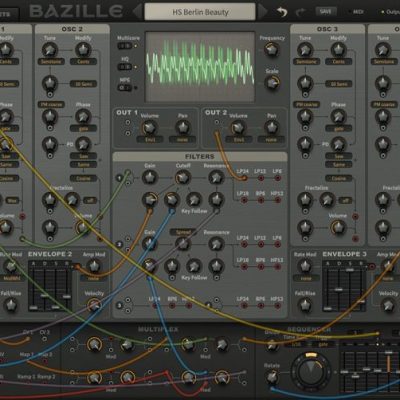Image resolution: width=400 pixels, height=400 pixels.
Task: Click the Envelope 3 Fall/Rise knob
Action: pos(305,305)
